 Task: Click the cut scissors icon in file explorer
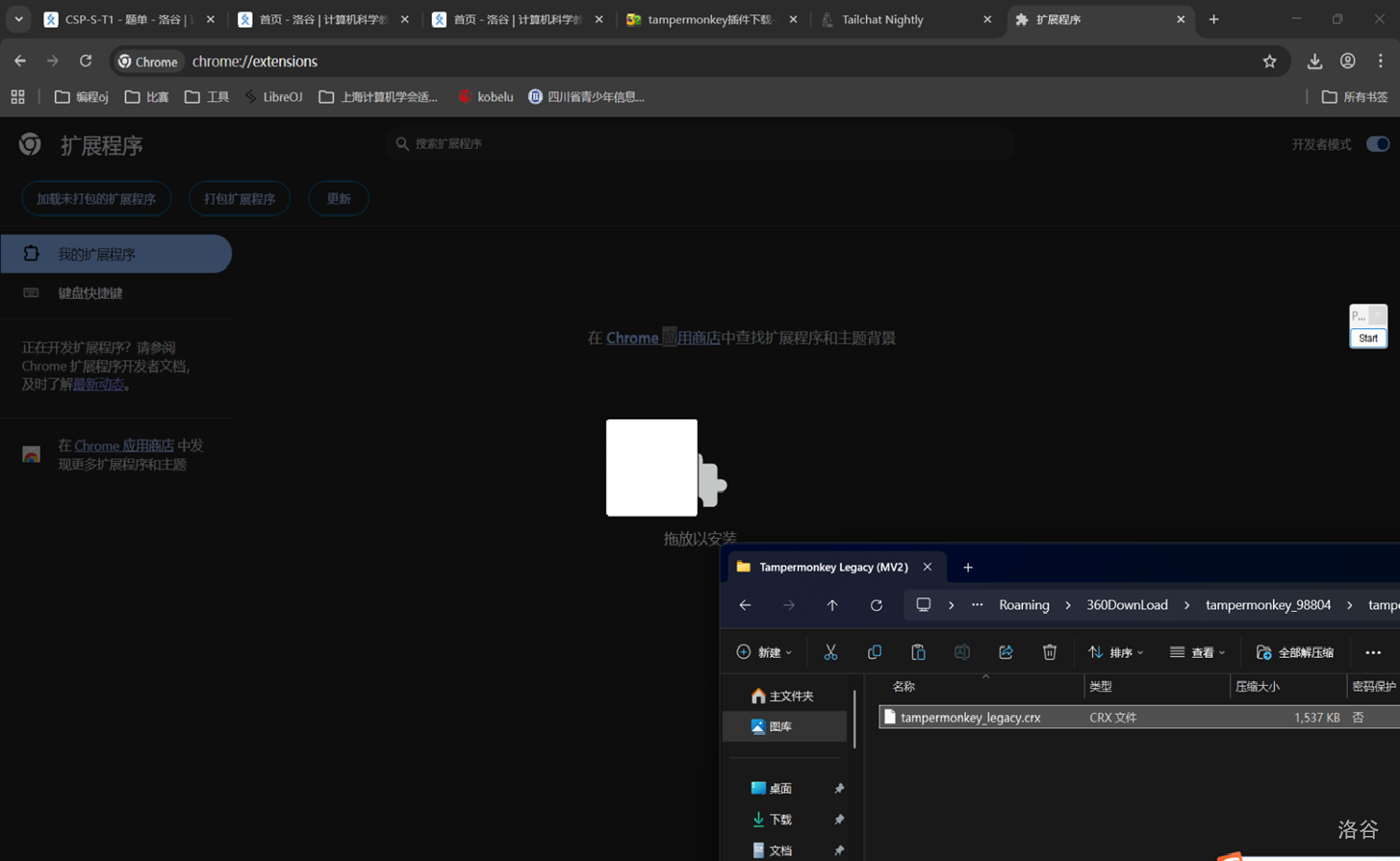[830, 652]
